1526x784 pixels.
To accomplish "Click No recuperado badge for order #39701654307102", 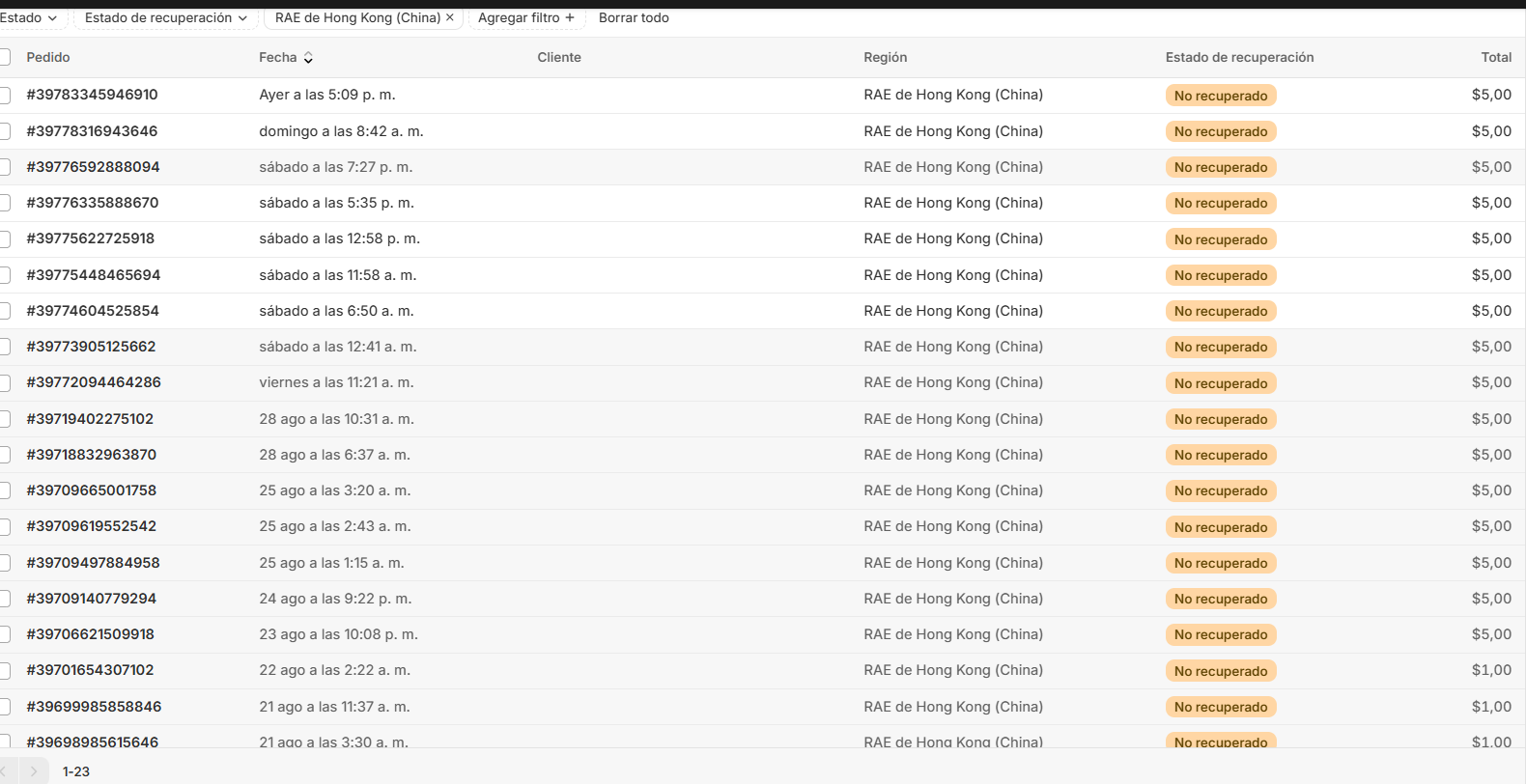I will pos(1221,671).
